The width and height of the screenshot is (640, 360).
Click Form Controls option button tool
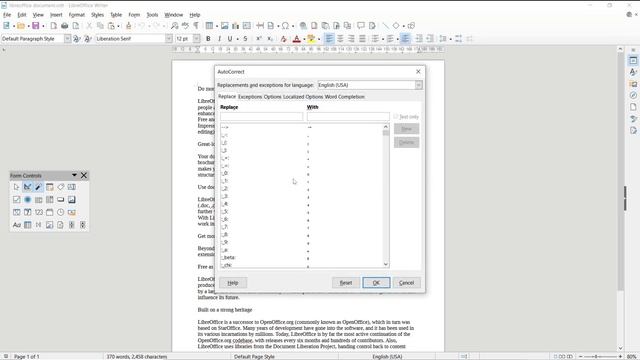[x=27, y=200]
